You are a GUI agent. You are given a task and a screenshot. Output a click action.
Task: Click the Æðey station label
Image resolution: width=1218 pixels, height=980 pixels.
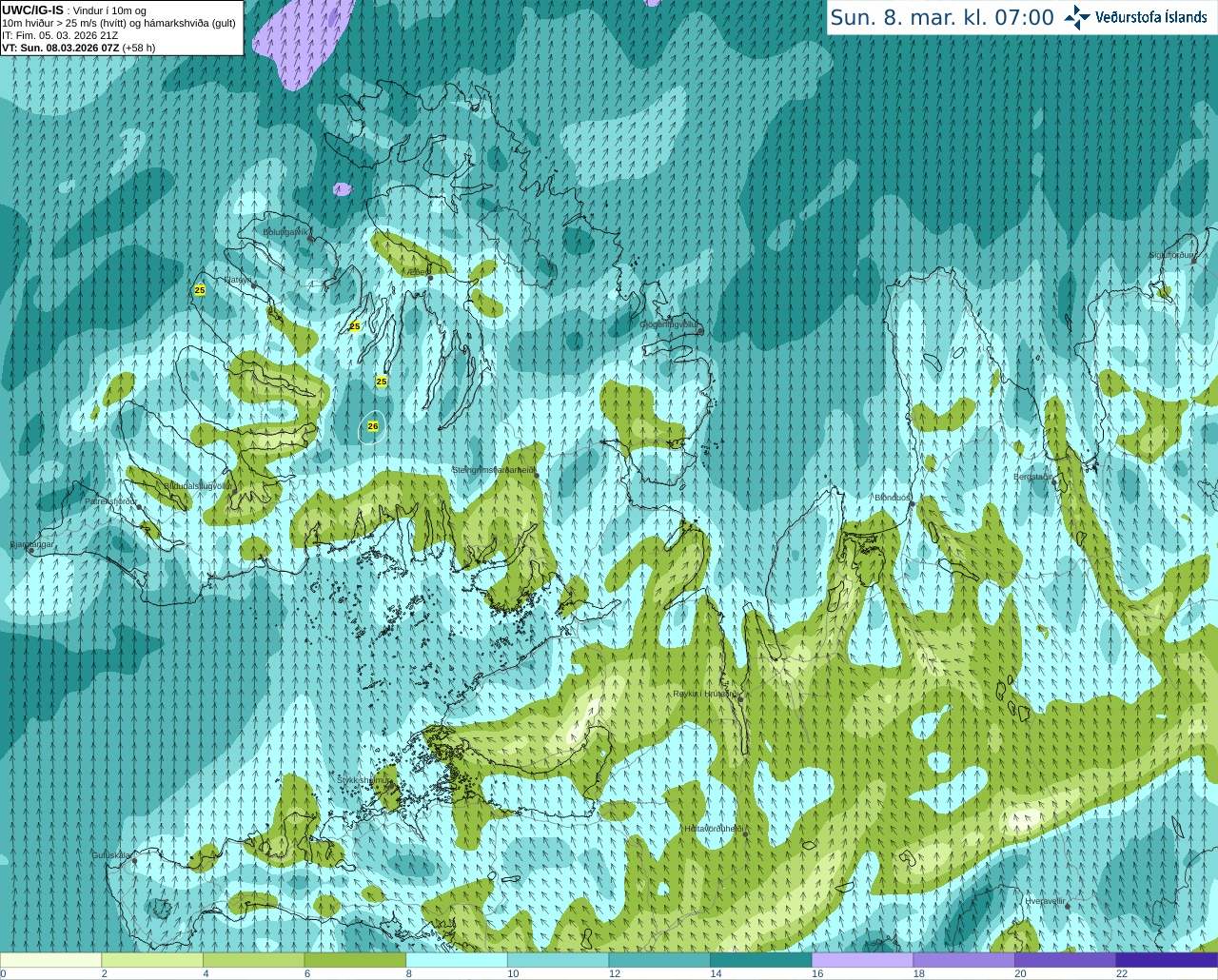click(416, 272)
